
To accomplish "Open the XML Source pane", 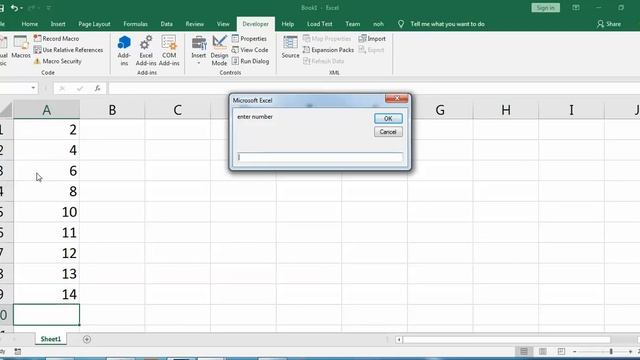I will pos(290,47).
